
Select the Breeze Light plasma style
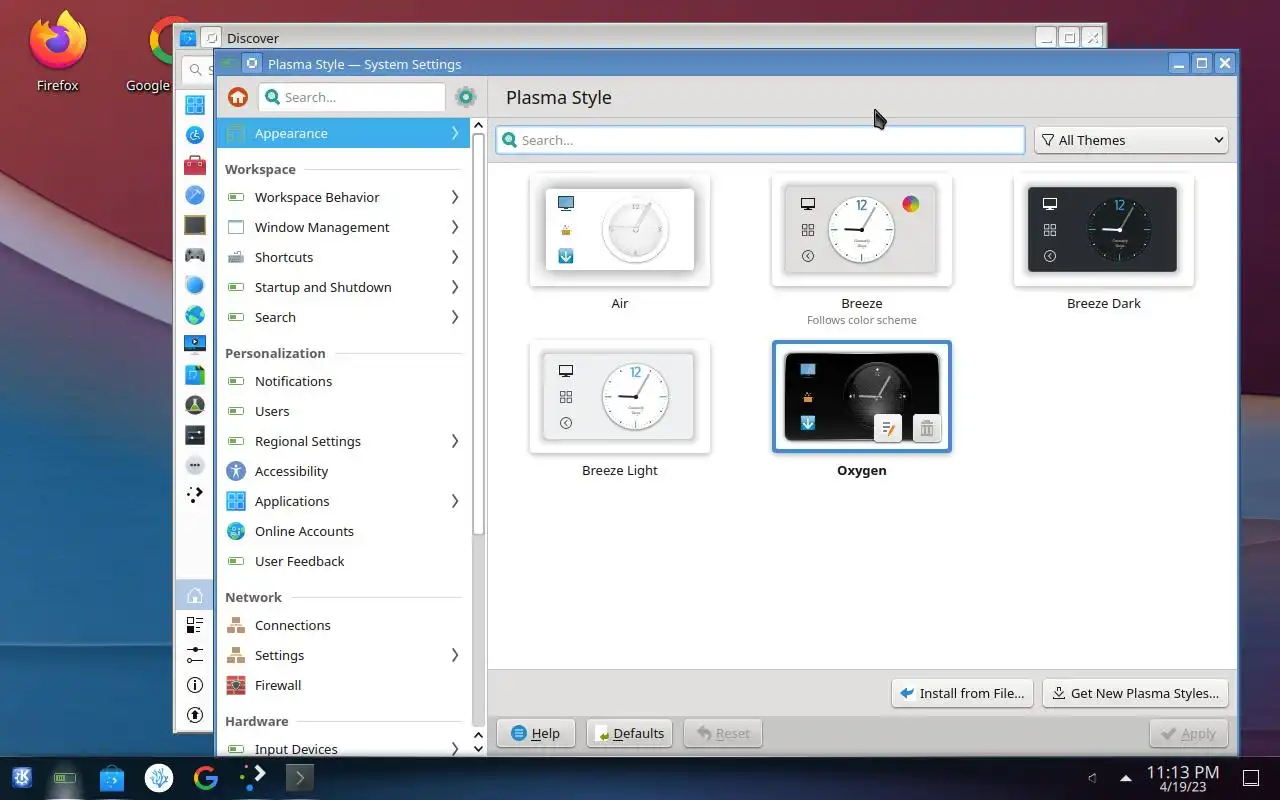(x=620, y=397)
